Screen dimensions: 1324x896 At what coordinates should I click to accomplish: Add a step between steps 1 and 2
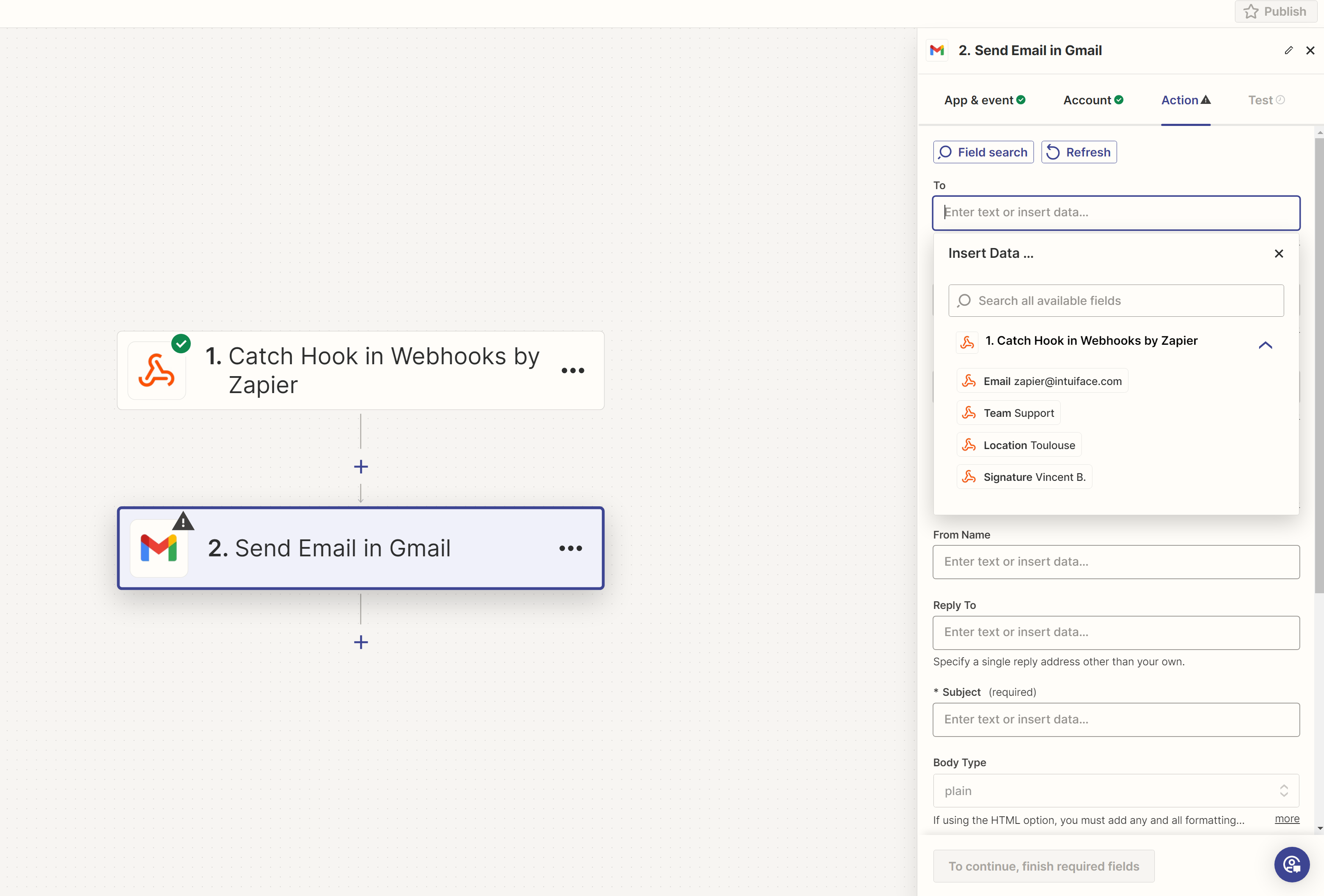pyautogui.click(x=360, y=466)
